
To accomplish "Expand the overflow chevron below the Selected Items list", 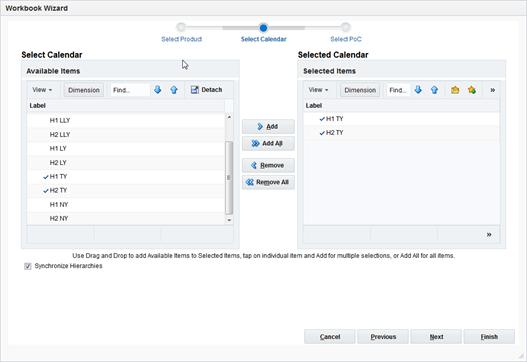I will (489, 234).
